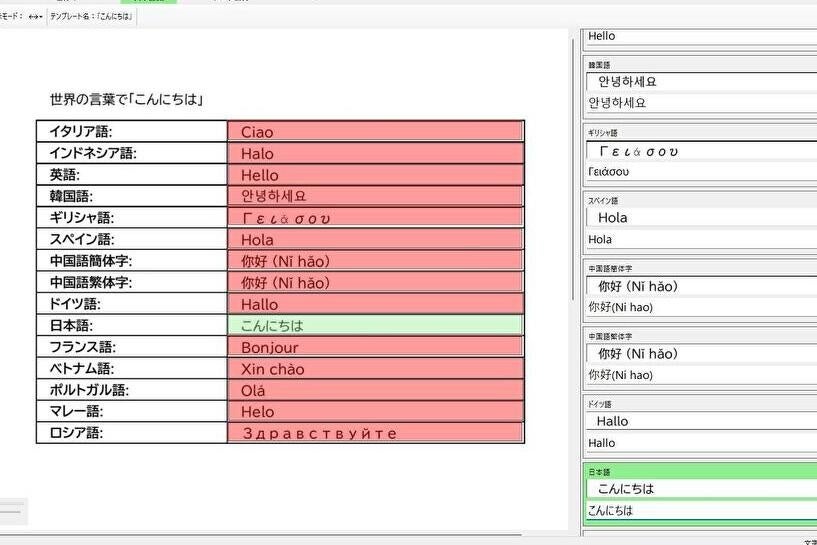Focus the 韓国語 input in side panel
The image size is (817, 545).
tap(701, 81)
